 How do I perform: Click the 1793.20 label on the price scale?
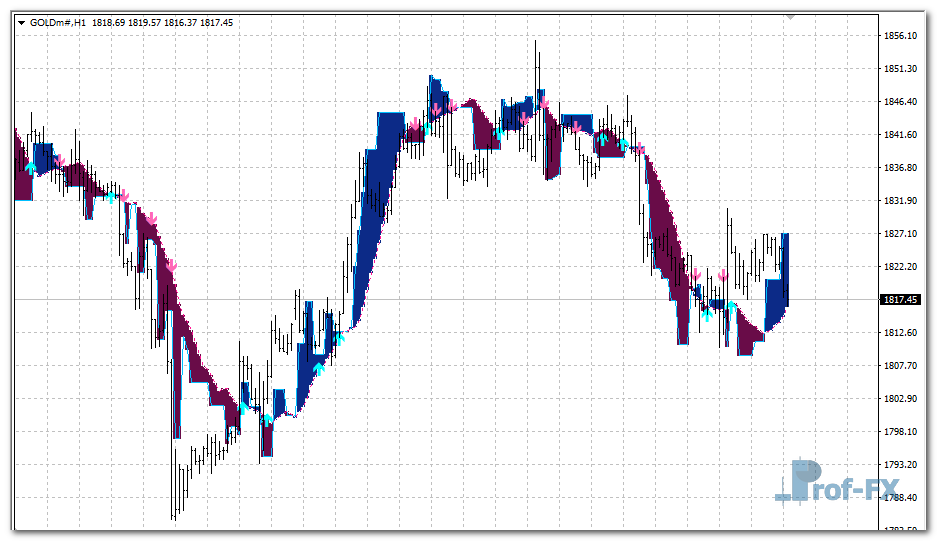point(902,465)
